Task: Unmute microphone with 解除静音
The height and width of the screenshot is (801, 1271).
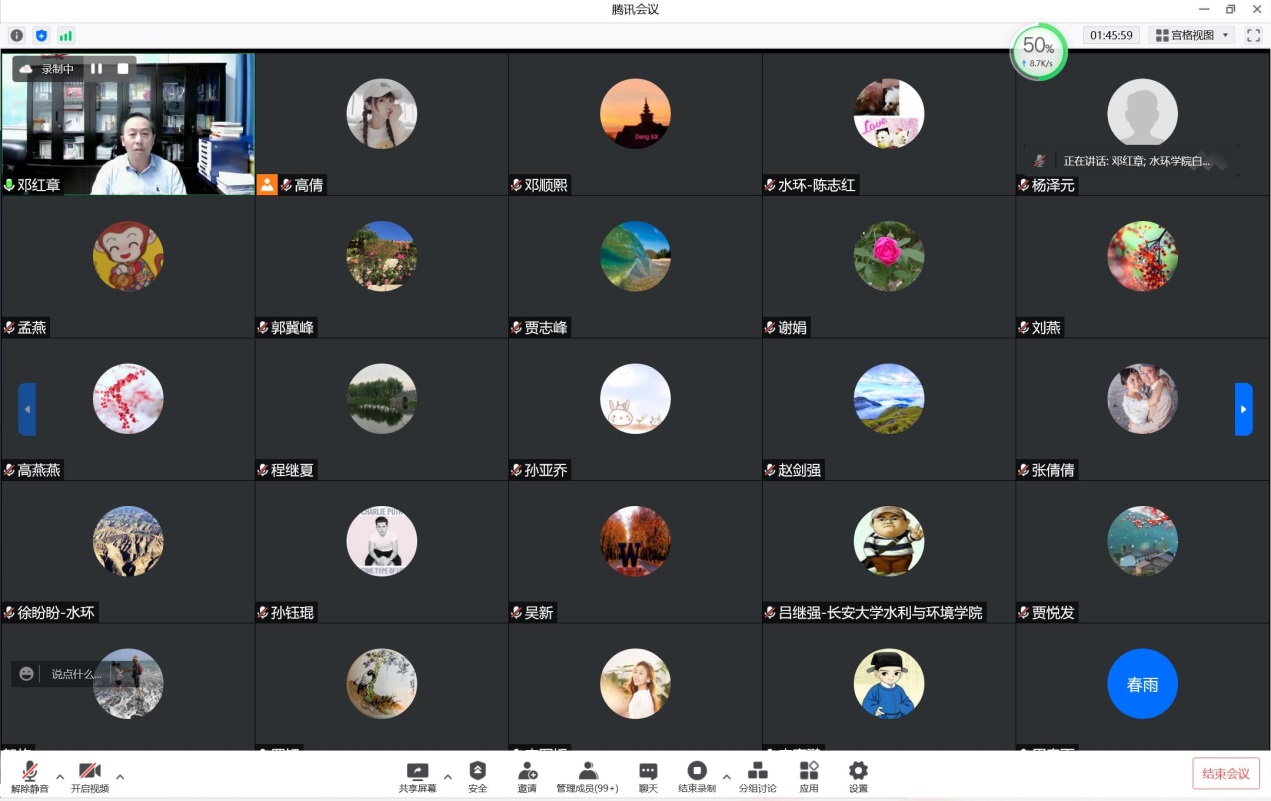Action: (30, 771)
